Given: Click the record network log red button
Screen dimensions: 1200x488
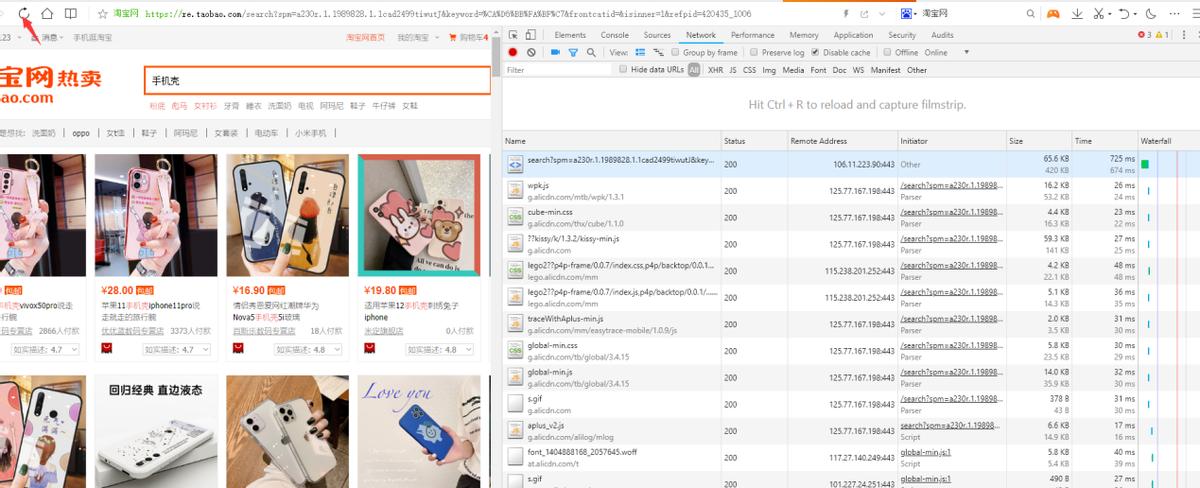Looking at the screenshot, I should [513, 52].
